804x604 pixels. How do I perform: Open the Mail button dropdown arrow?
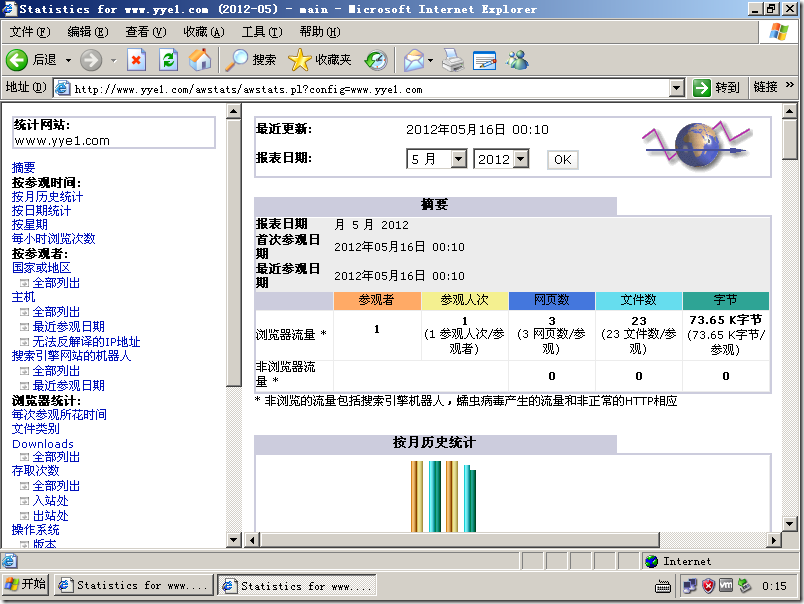click(x=430, y=61)
